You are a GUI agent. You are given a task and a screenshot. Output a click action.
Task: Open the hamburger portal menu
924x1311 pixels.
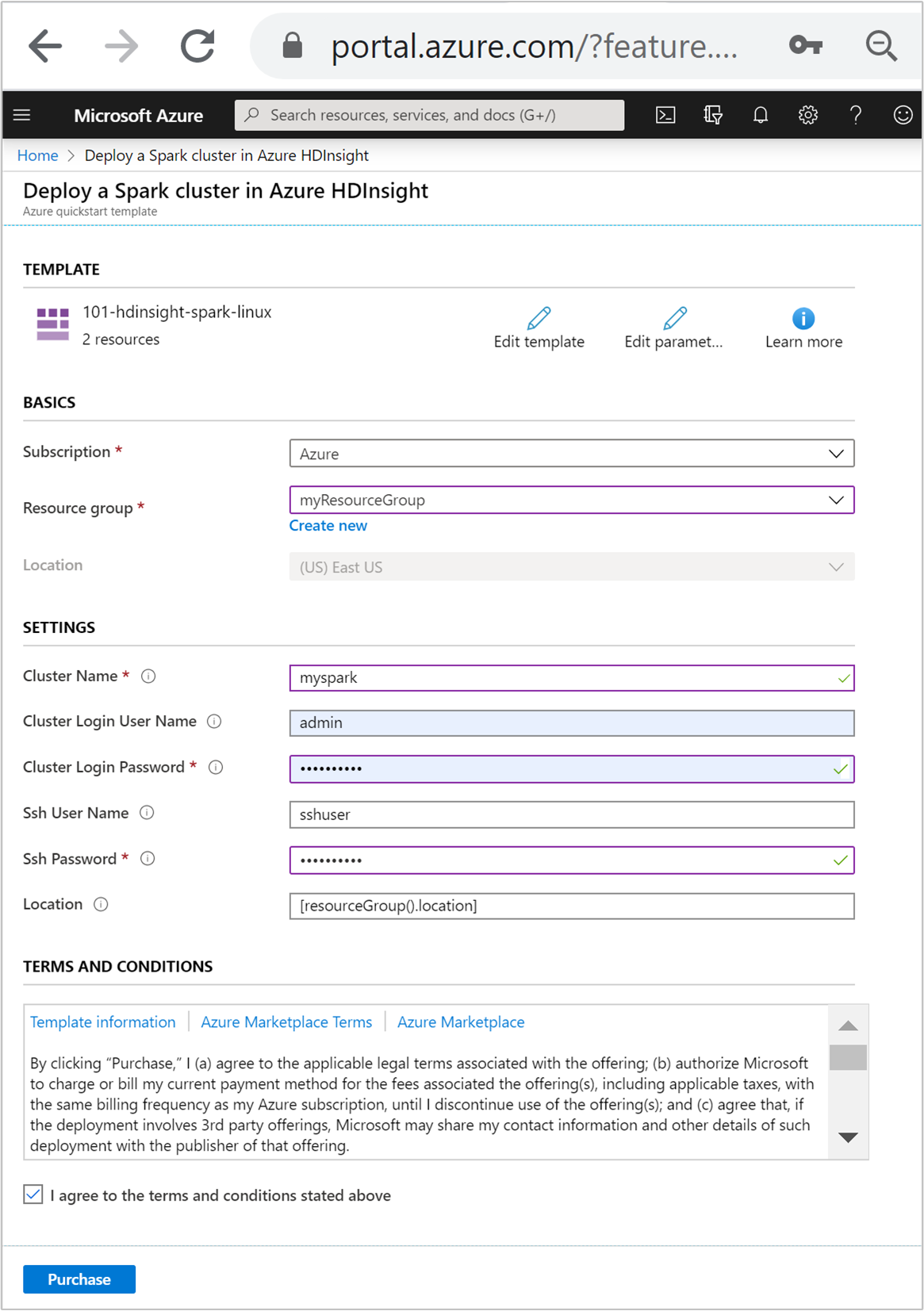click(22, 115)
